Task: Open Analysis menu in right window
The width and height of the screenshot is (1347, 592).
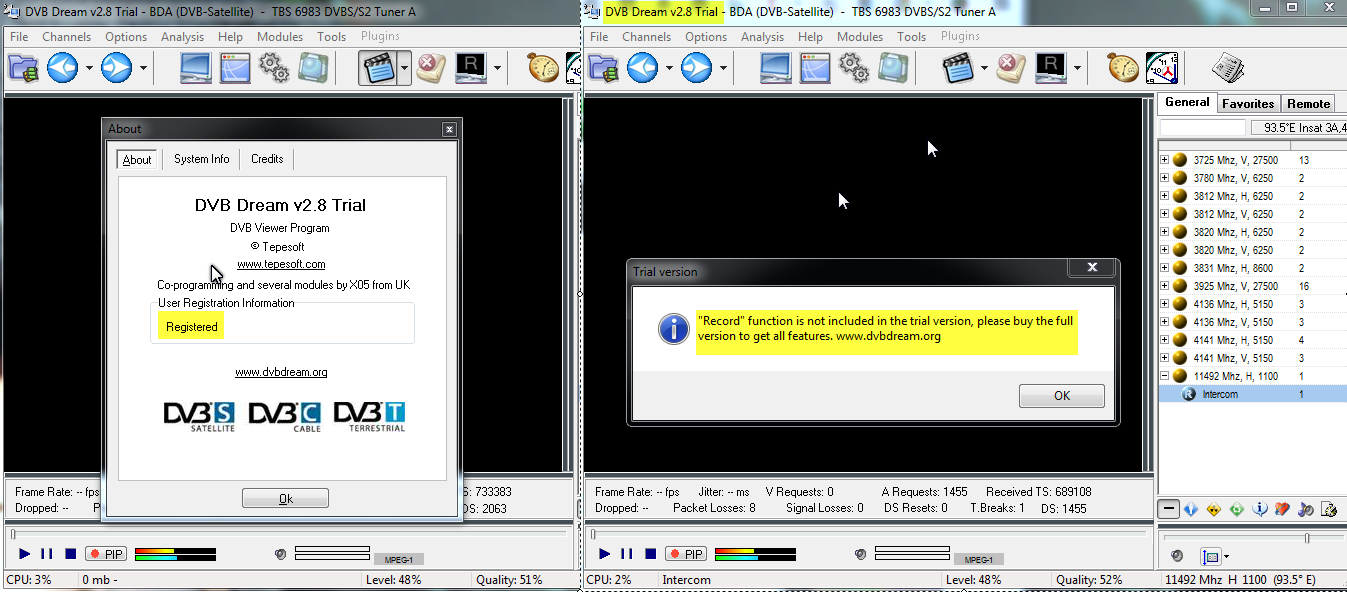Action: [x=762, y=37]
